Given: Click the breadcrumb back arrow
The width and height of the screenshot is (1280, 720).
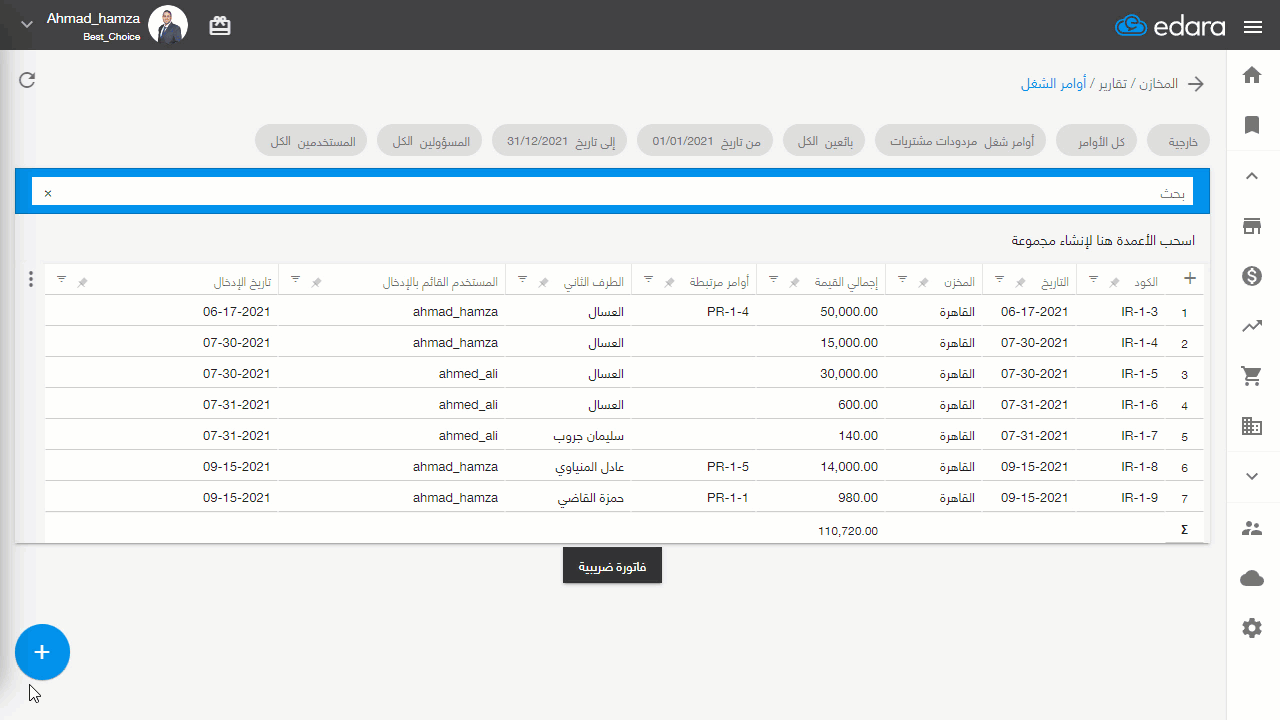Looking at the screenshot, I should tap(1196, 84).
